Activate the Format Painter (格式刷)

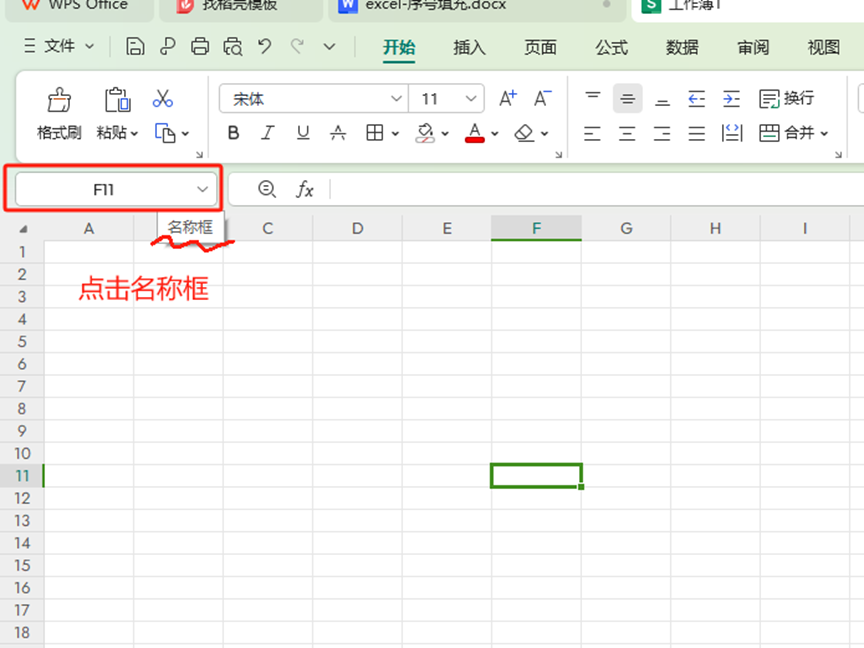click(x=59, y=114)
